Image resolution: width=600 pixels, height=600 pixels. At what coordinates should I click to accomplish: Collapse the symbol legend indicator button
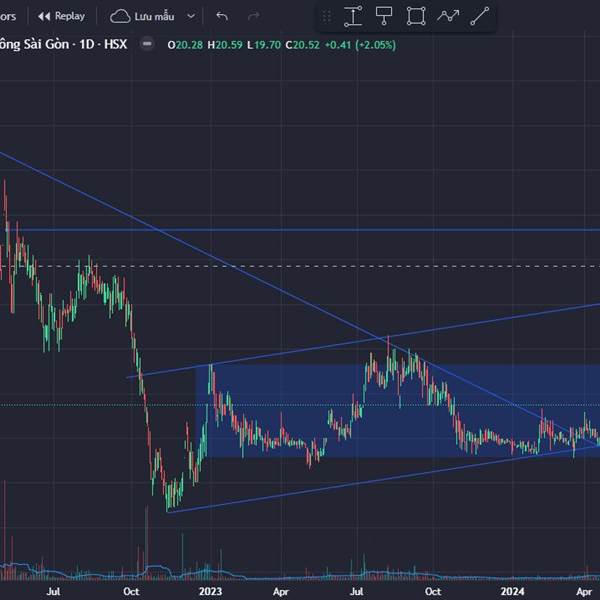pos(147,44)
